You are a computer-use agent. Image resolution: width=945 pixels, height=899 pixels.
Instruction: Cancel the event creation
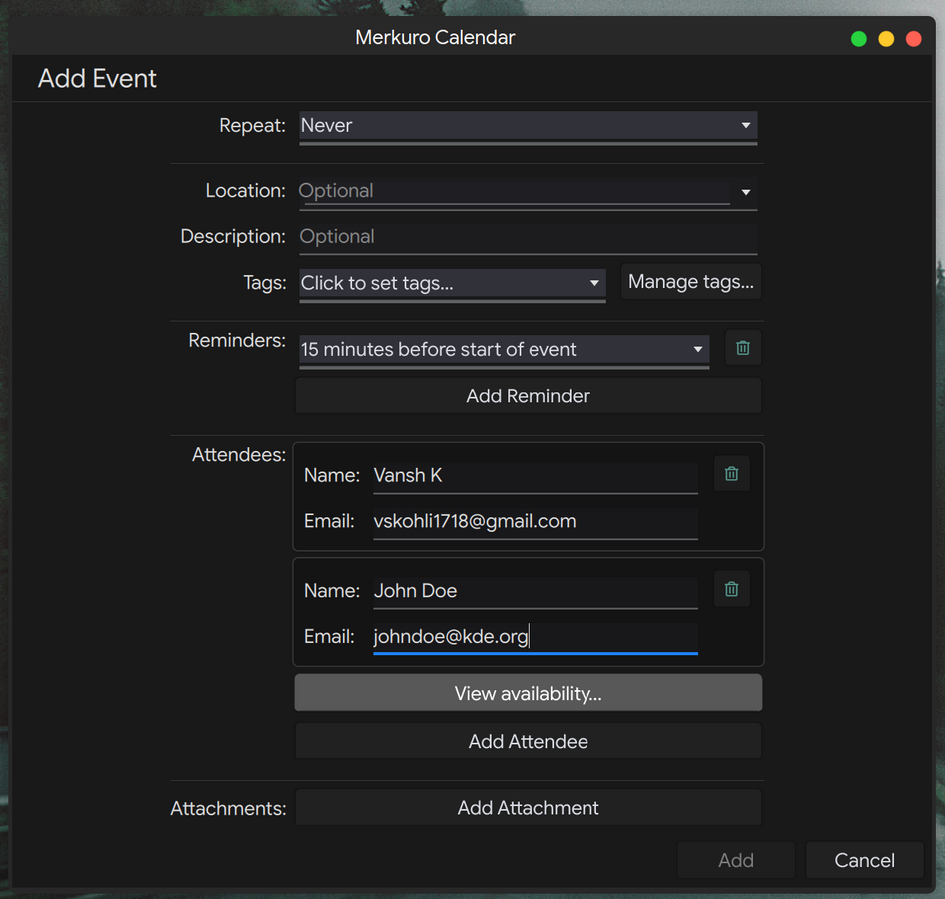(864, 860)
